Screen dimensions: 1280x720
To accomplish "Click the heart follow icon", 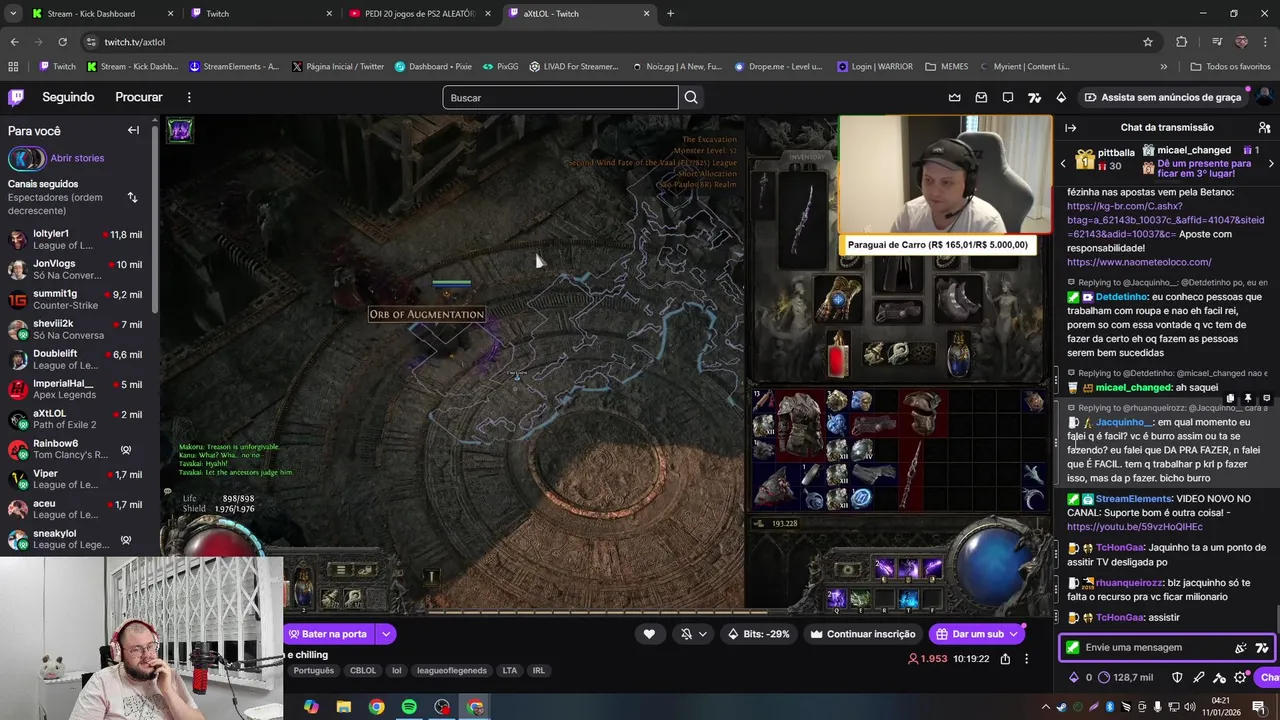I will coord(649,634).
